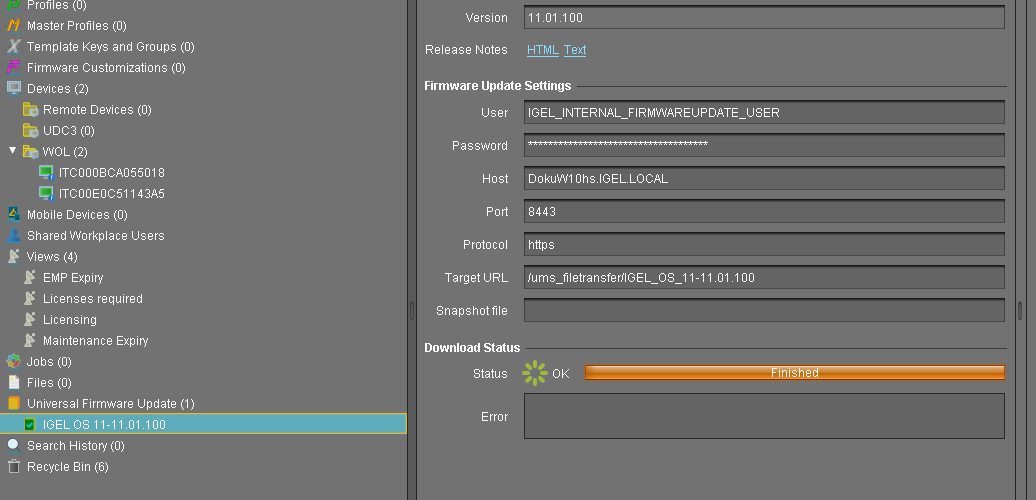The image size is (1036, 500).
Task: Click the Host input field
Action: pyautogui.click(x=763, y=179)
